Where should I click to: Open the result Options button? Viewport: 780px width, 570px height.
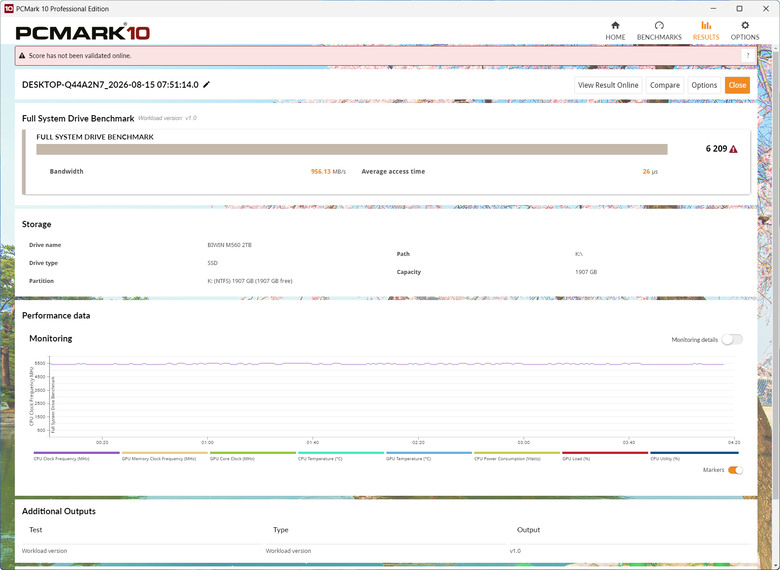704,85
